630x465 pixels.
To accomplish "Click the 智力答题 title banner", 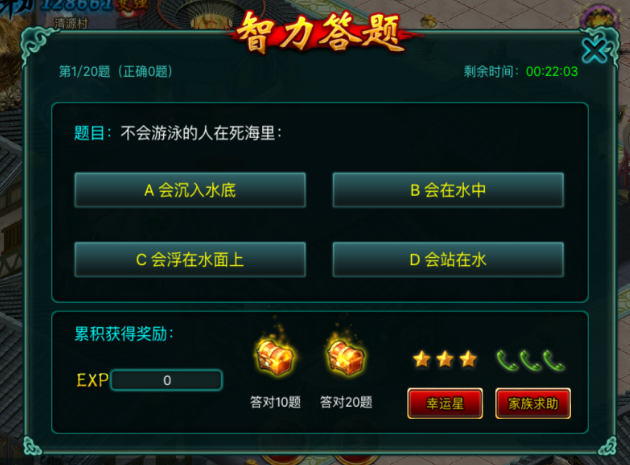I will point(321,33).
